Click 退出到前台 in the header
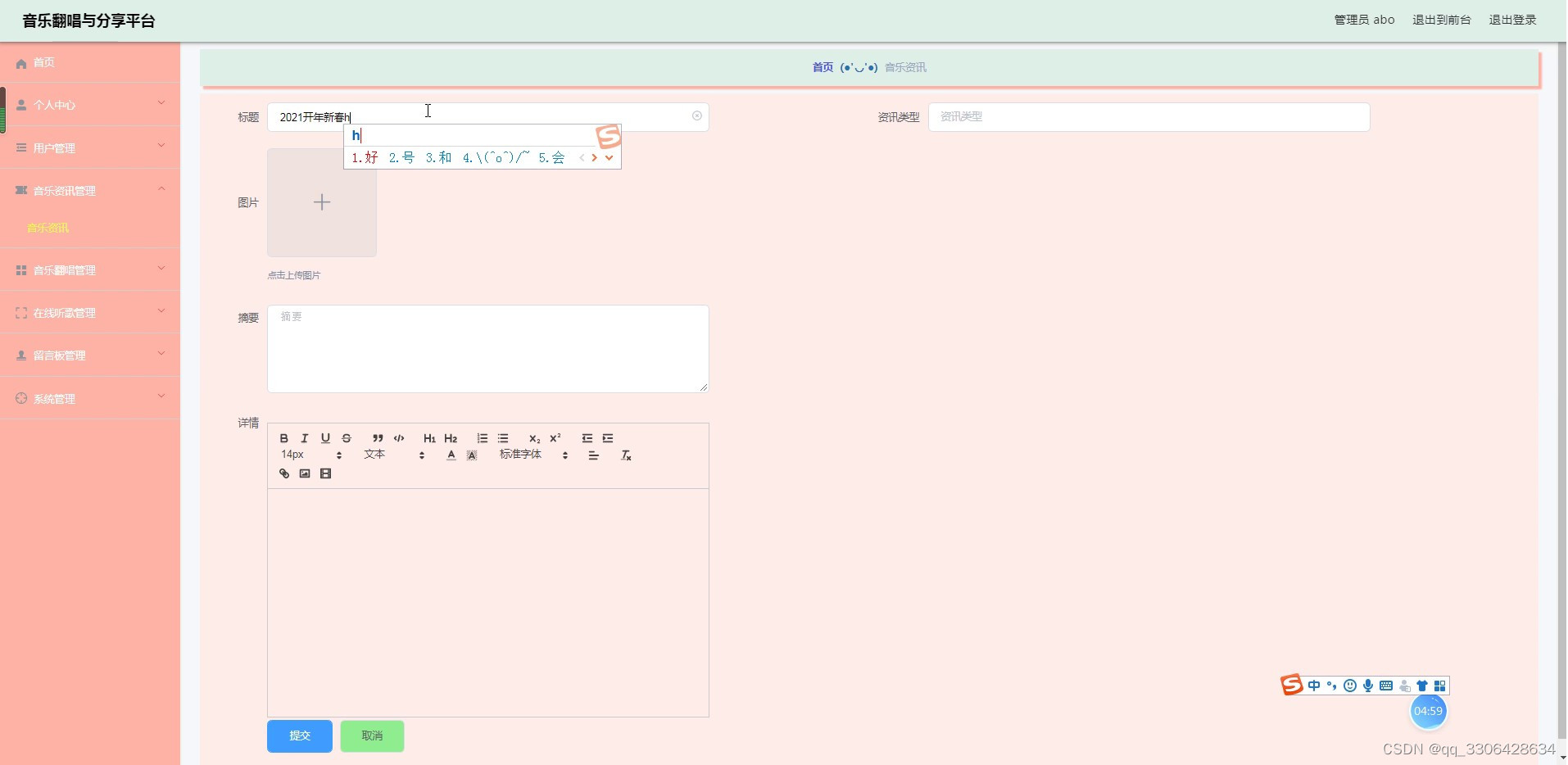The width and height of the screenshot is (1568, 765). [x=1441, y=20]
